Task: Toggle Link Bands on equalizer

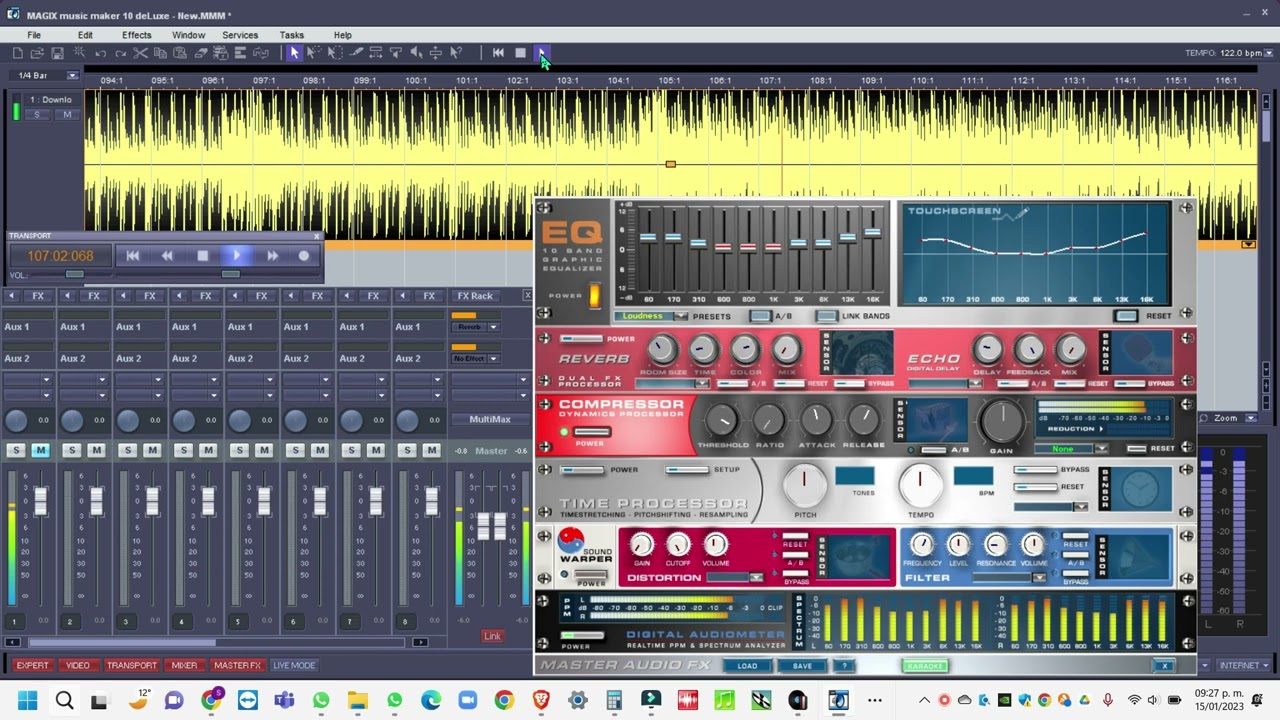Action: pos(826,316)
